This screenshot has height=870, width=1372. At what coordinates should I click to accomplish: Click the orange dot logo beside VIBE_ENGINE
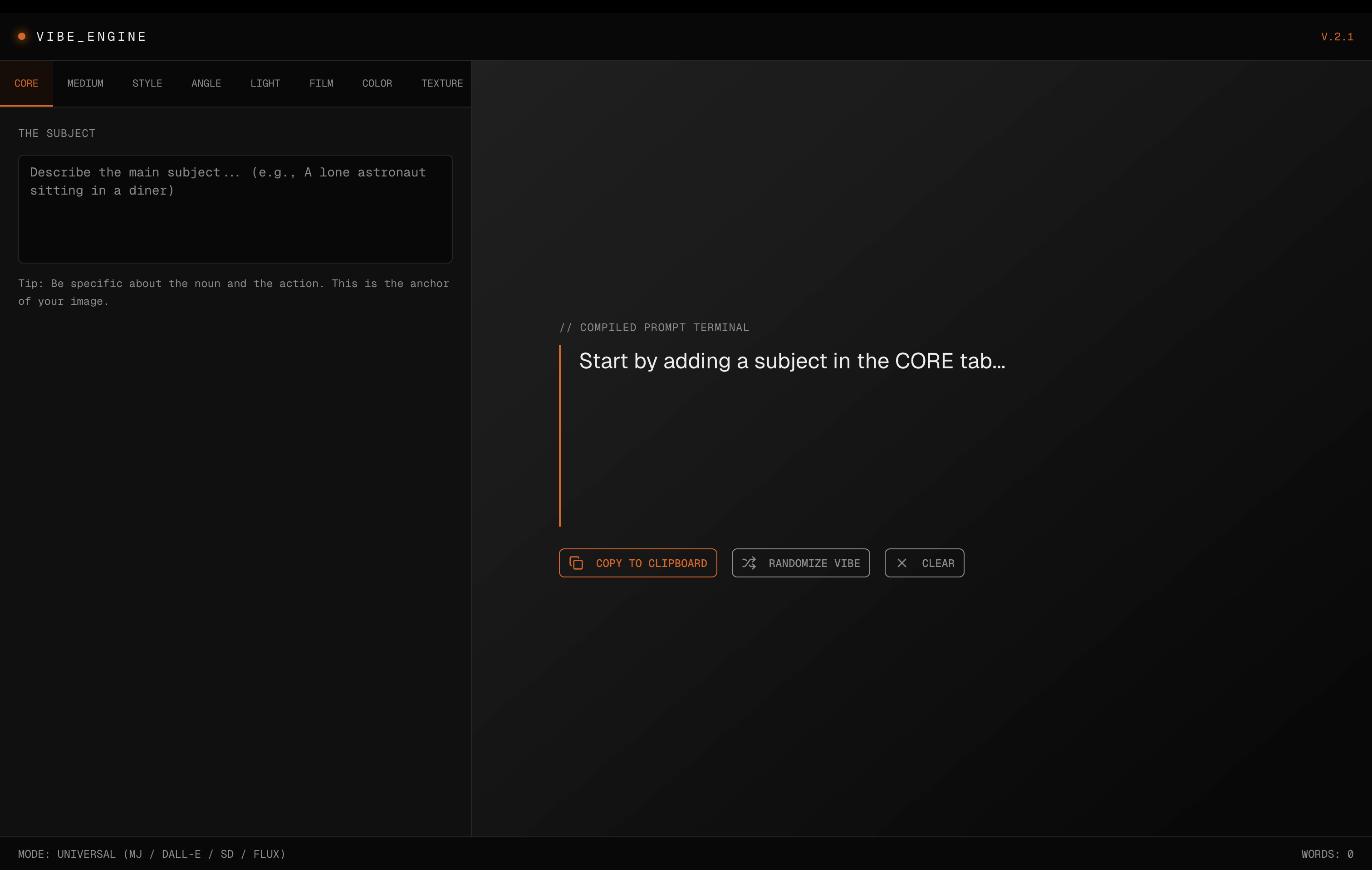click(22, 36)
